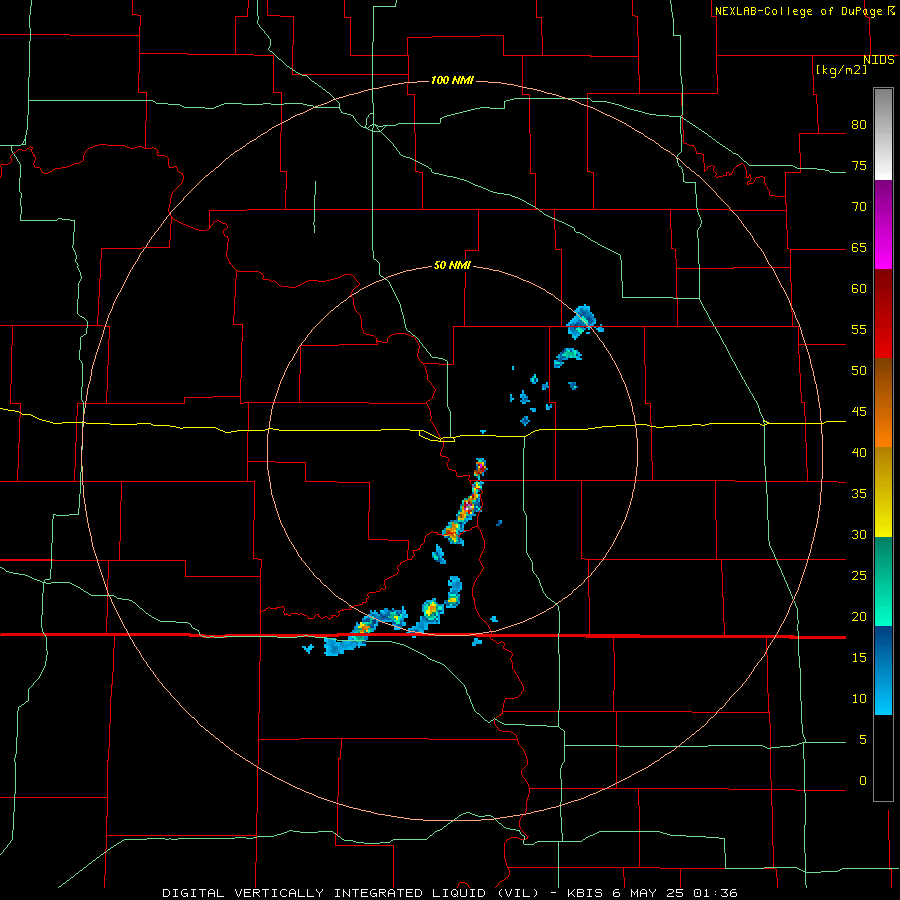The height and width of the screenshot is (900, 900).
Task: Click the blue segment of the color bar
Action: click(883, 670)
